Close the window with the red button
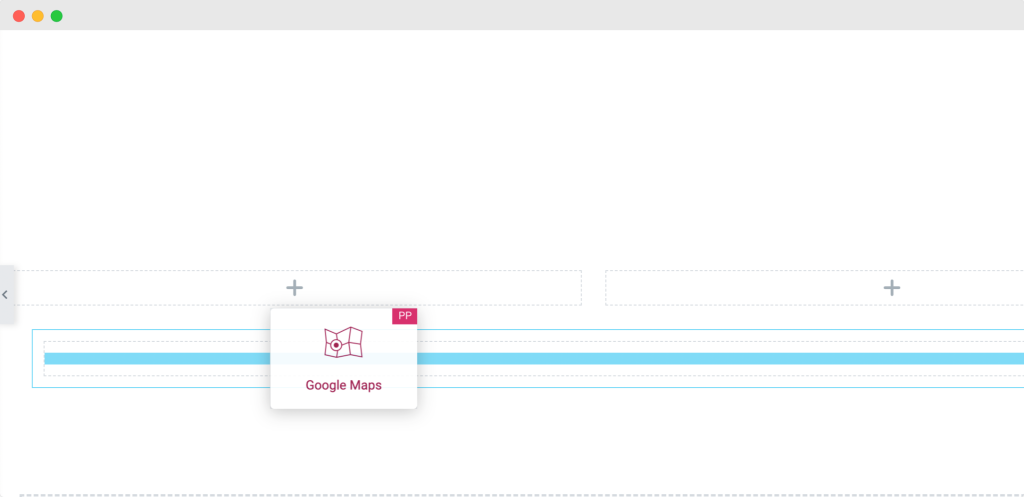This screenshot has height=497, width=1024. (19, 16)
